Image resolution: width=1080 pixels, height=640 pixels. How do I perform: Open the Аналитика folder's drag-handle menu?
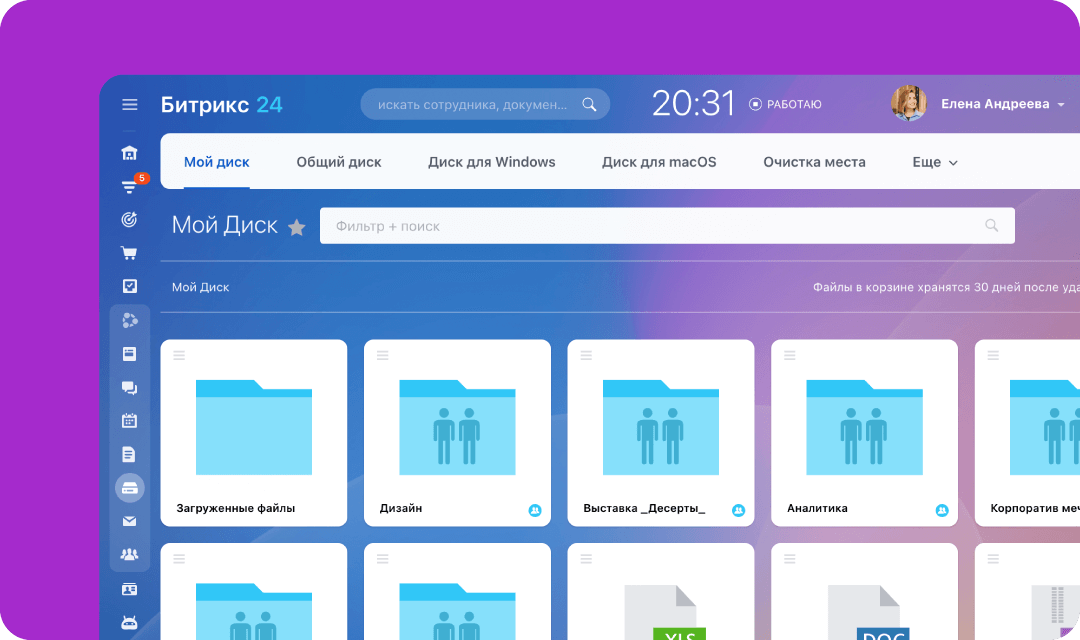pyautogui.click(x=790, y=355)
